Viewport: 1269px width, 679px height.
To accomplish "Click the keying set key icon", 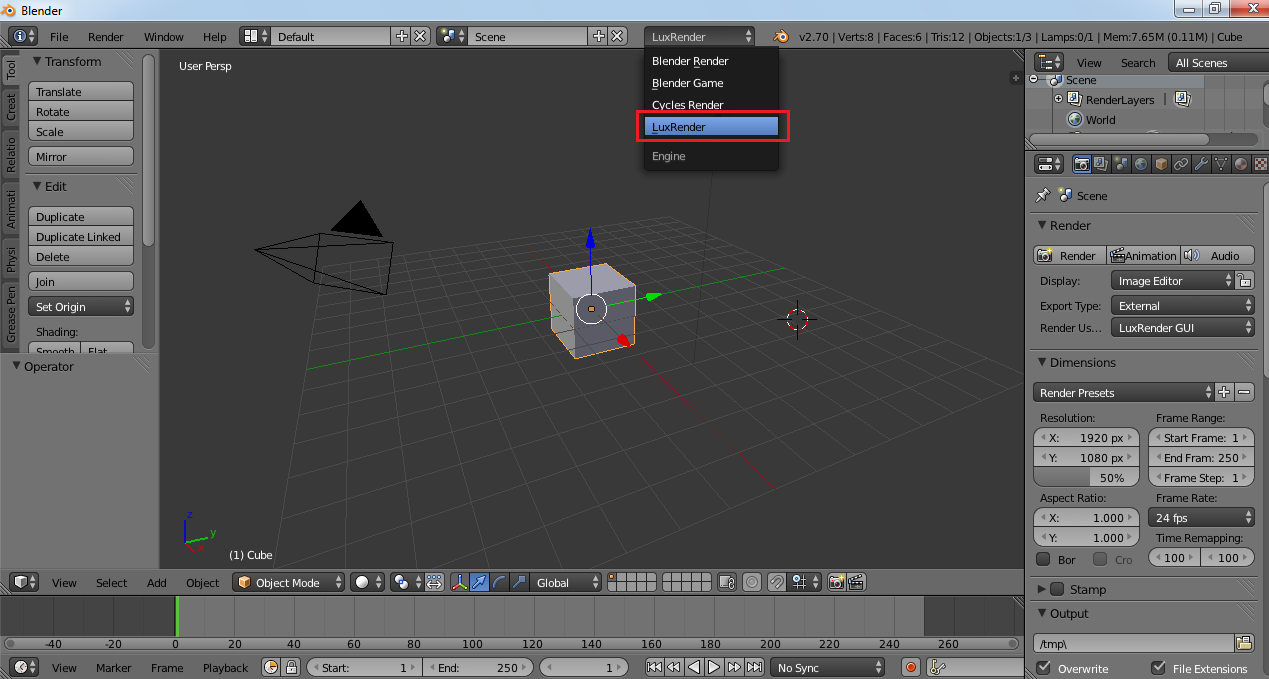I will [x=937, y=667].
